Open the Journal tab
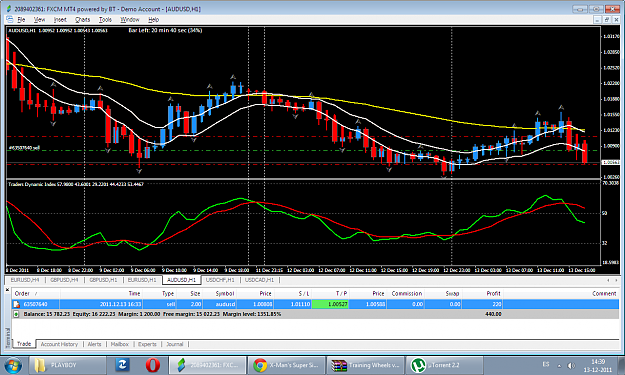 175,344
